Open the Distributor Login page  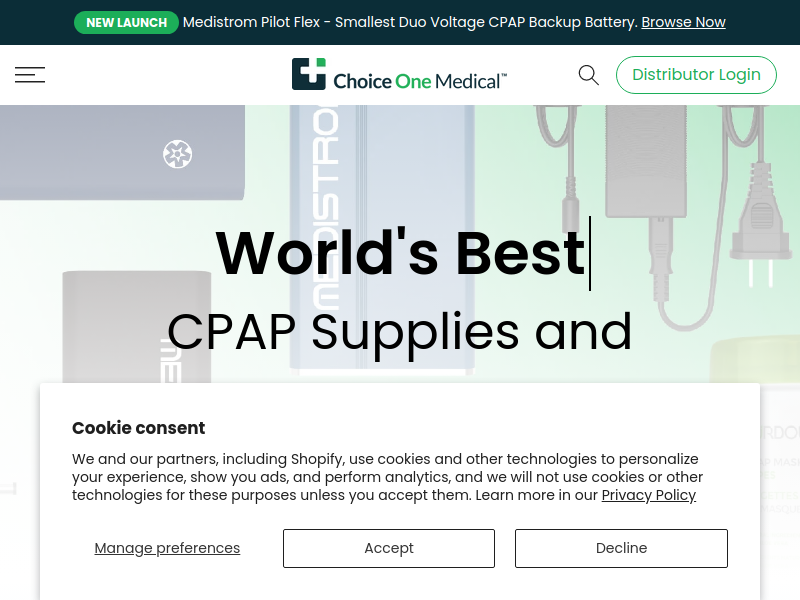pyautogui.click(x=696, y=75)
